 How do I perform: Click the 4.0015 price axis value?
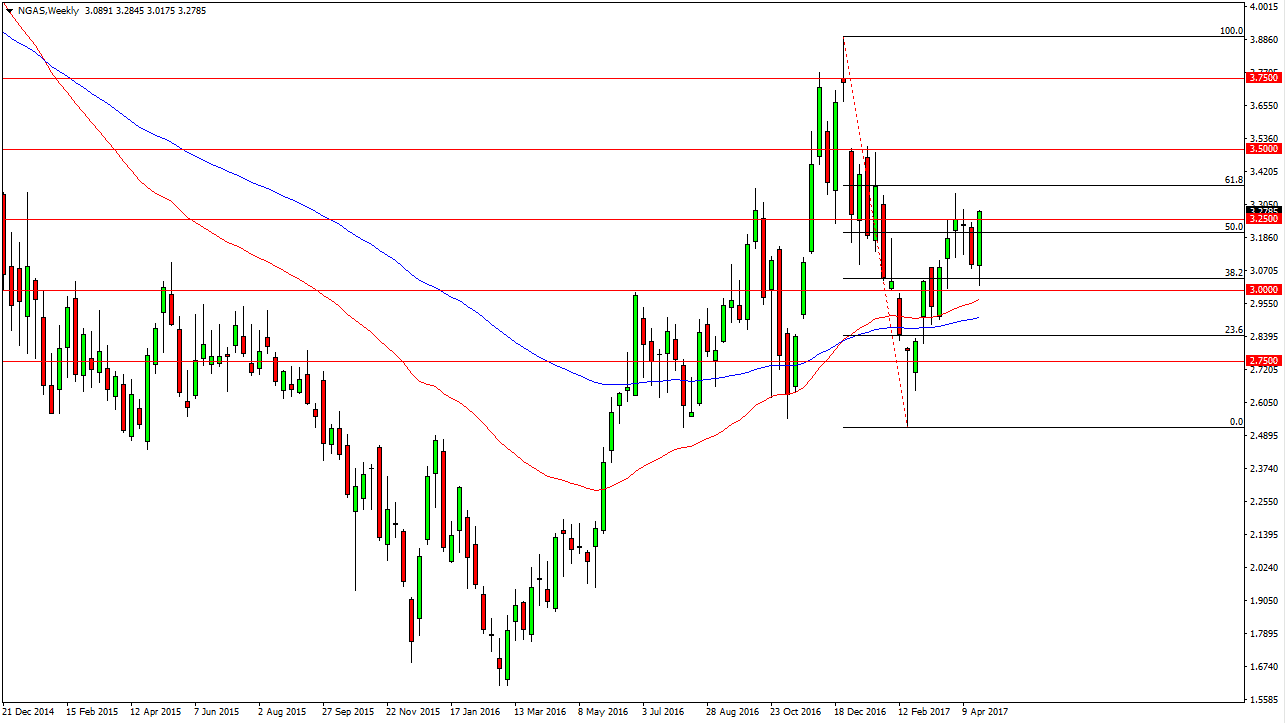[x=1264, y=7]
